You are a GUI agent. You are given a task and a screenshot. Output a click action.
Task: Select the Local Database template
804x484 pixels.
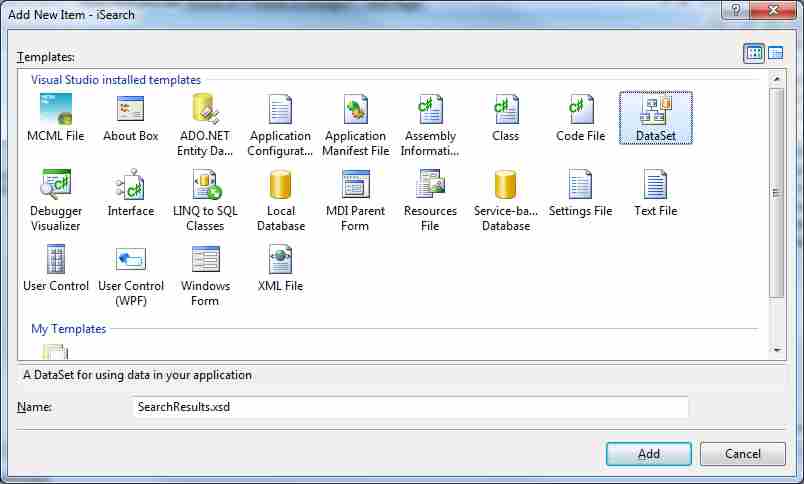click(280, 200)
